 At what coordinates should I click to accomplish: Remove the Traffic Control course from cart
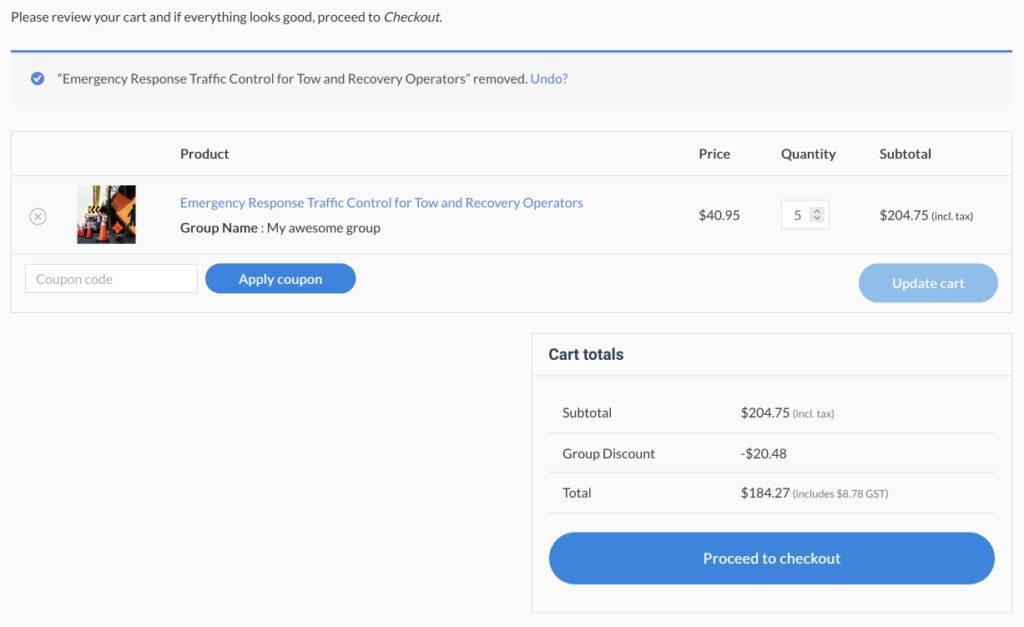(38, 216)
